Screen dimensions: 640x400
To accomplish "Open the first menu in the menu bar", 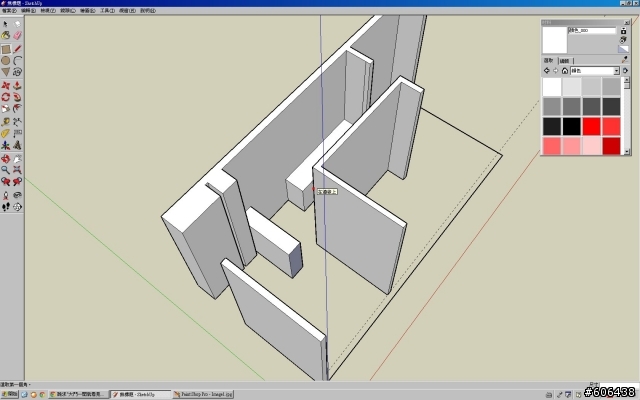I will (x=9, y=11).
